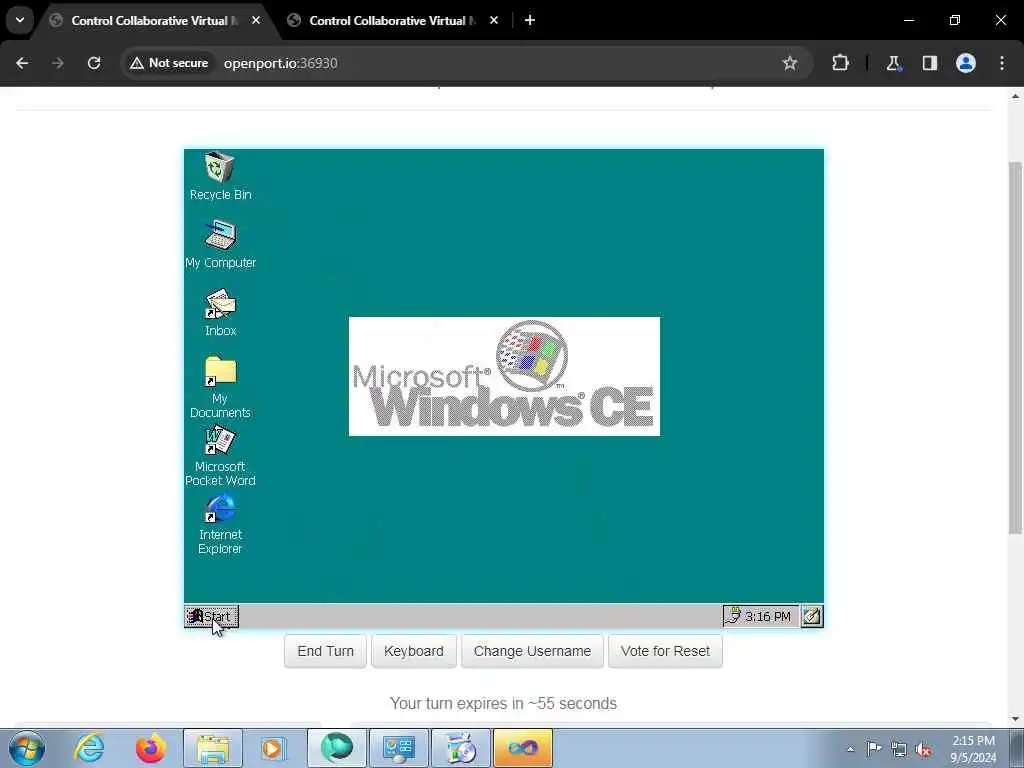Open the browser extensions puzzle icon

840,63
